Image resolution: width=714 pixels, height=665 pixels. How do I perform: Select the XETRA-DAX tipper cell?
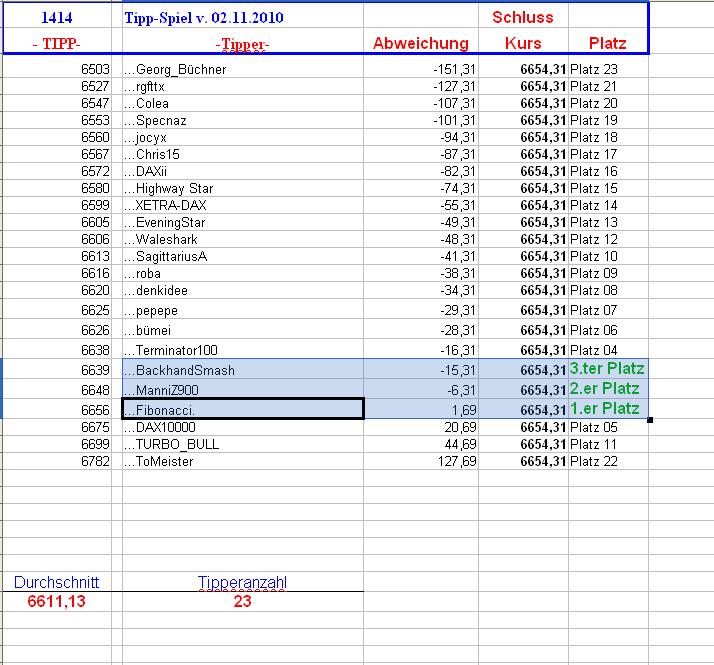tap(243, 205)
